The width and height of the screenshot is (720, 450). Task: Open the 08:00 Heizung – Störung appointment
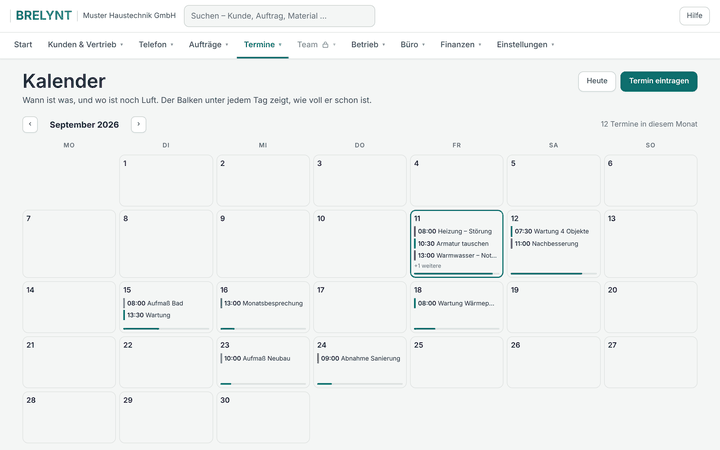456,231
